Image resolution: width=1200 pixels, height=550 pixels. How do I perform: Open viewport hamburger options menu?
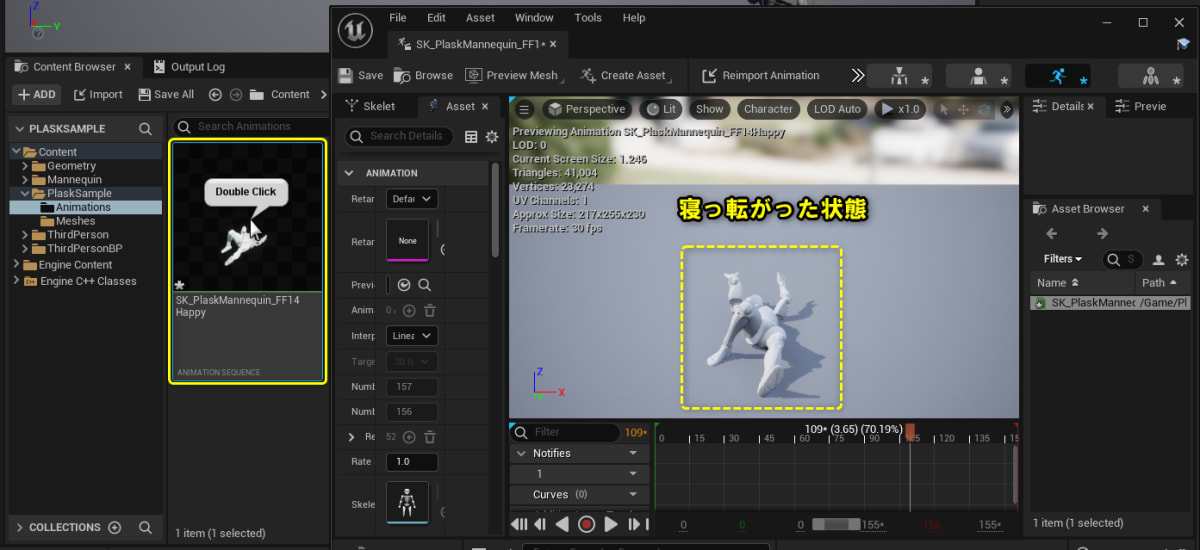tap(524, 109)
